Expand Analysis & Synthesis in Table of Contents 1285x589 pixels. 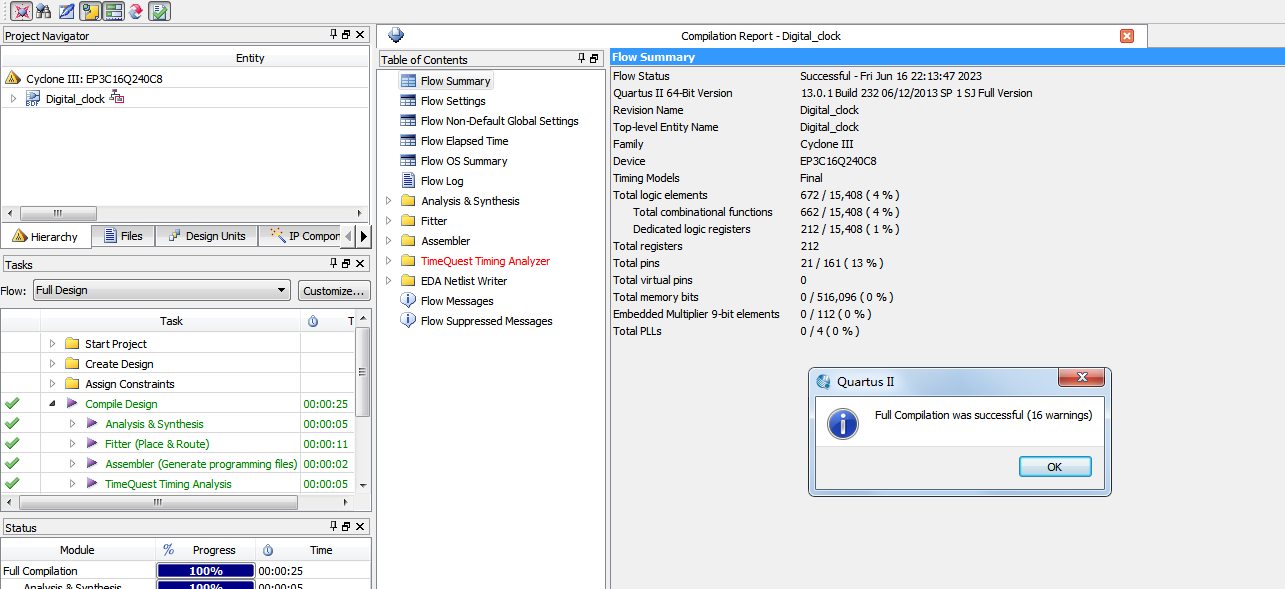(389, 201)
